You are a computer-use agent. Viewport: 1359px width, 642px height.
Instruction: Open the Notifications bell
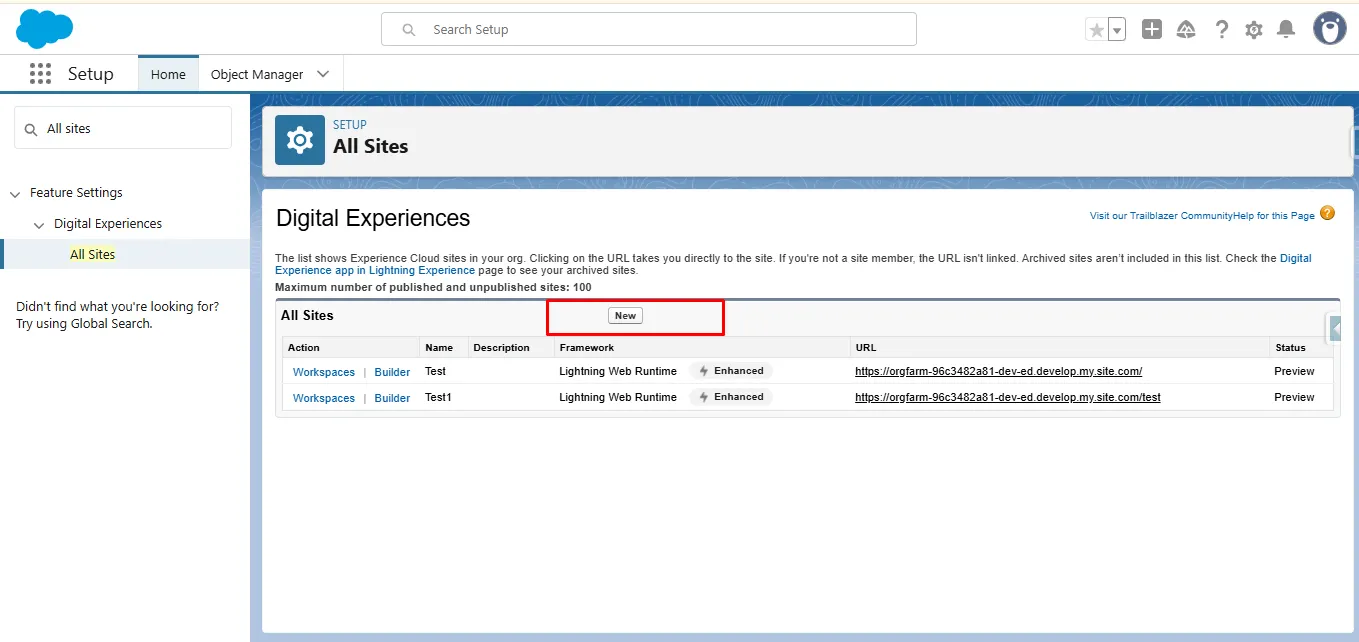1287,30
